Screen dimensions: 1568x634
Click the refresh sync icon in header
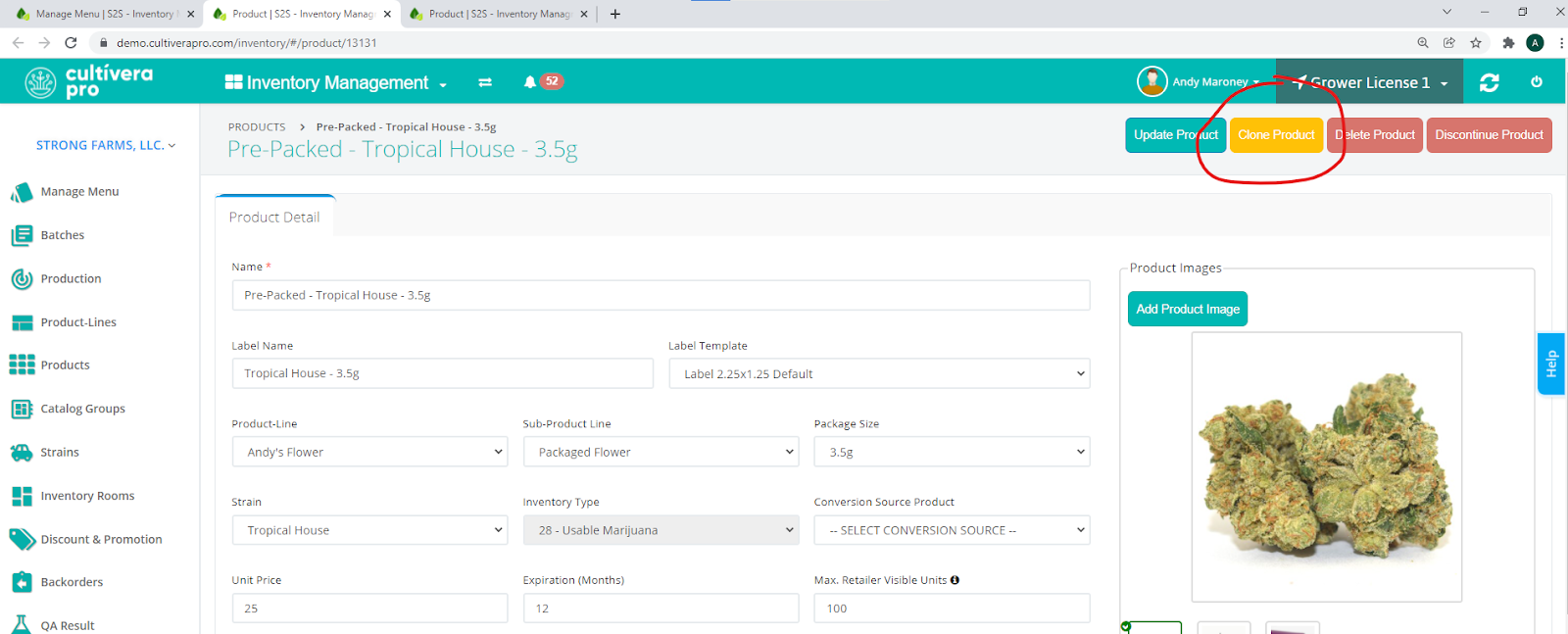point(1490,82)
